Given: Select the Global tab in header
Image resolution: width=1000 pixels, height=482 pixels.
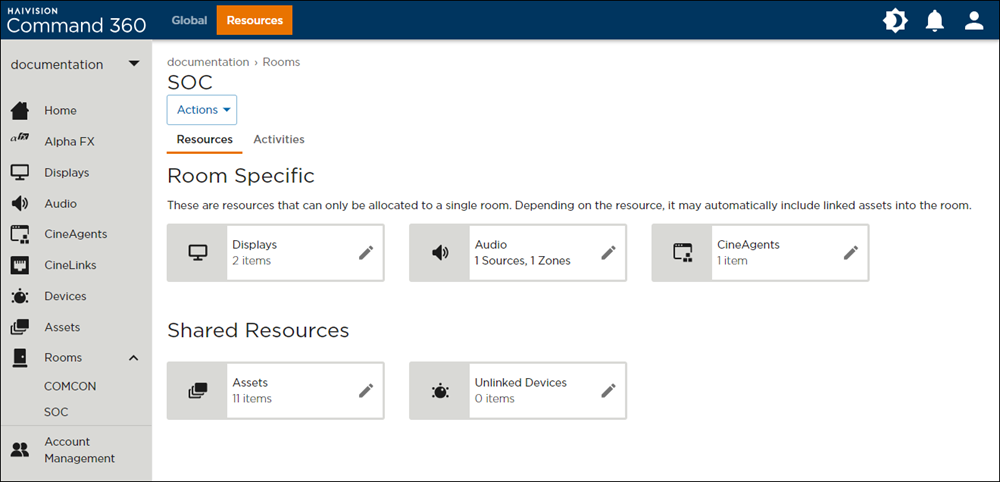Looking at the screenshot, I should click(x=189, y=20).
